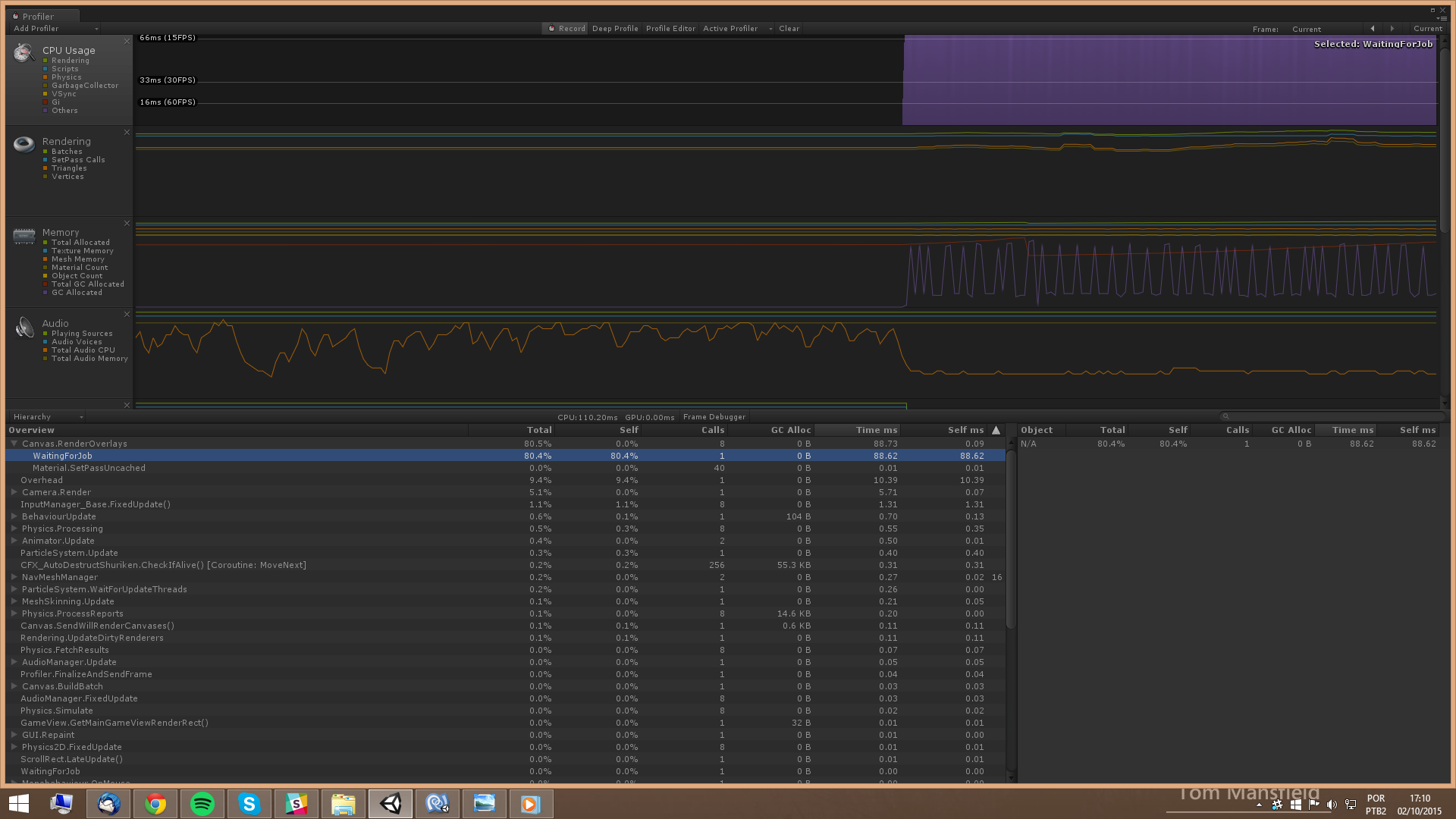Click the Audio profiler speaker icon

point(24,327)
